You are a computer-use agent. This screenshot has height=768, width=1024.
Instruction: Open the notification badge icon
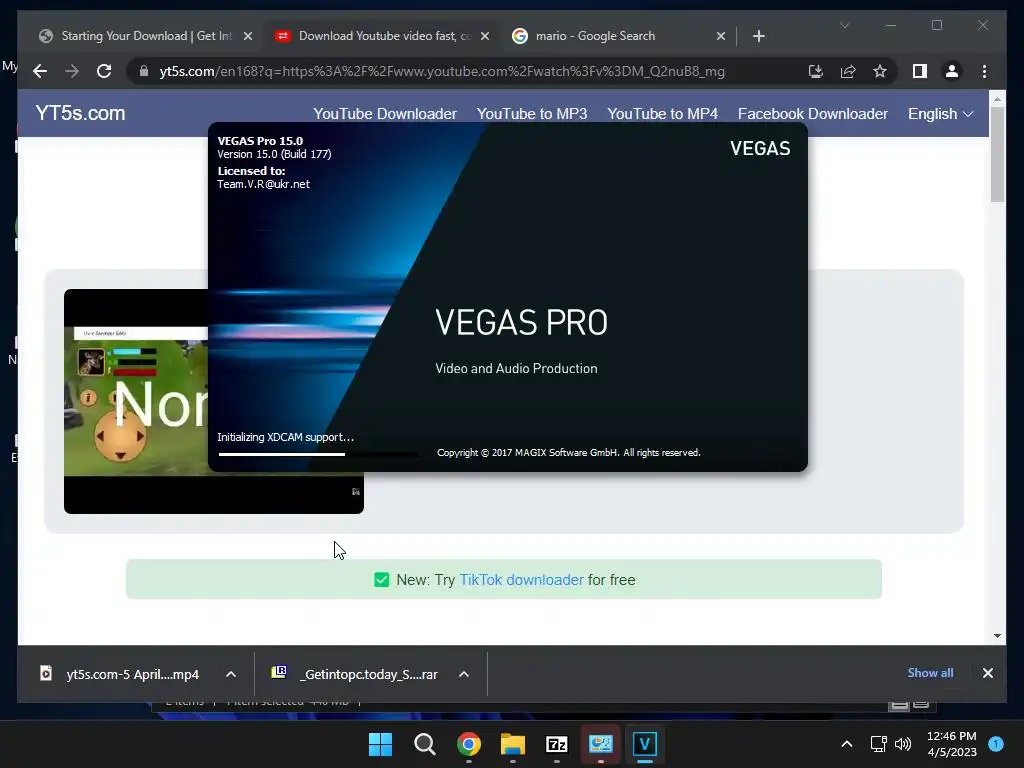(x=995, y=743)
